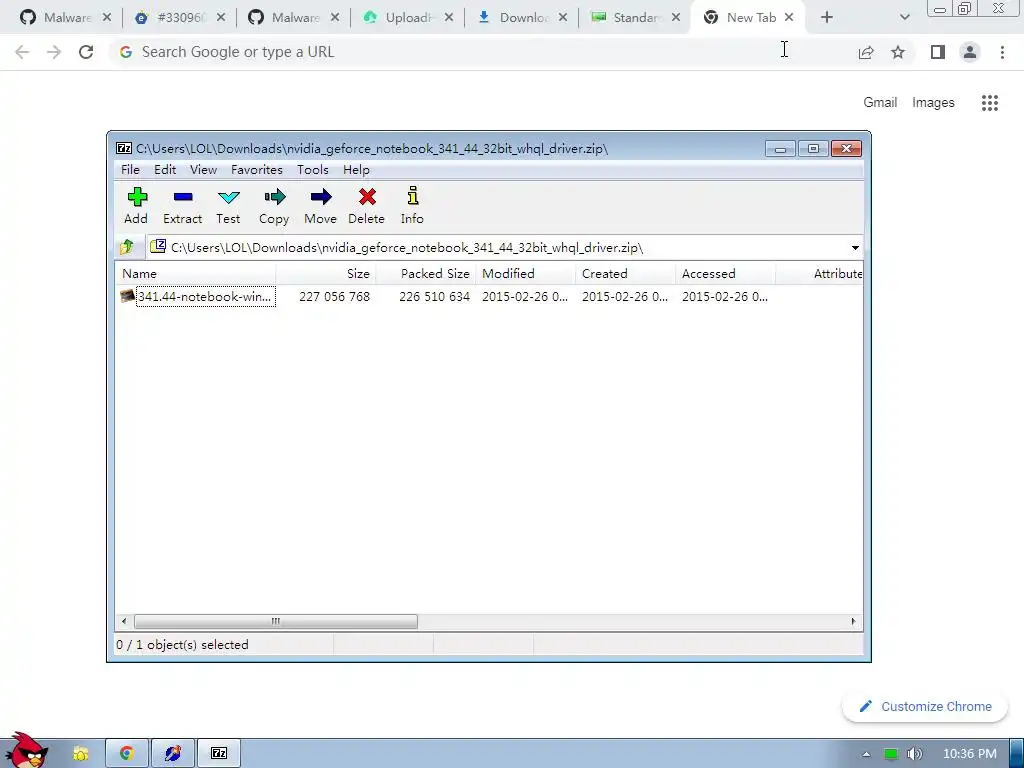This screenshot has width=1024, height=768.
Task: Open the View menu in 7-Zip
Action: pyautogui.click(x=204, y=170)
